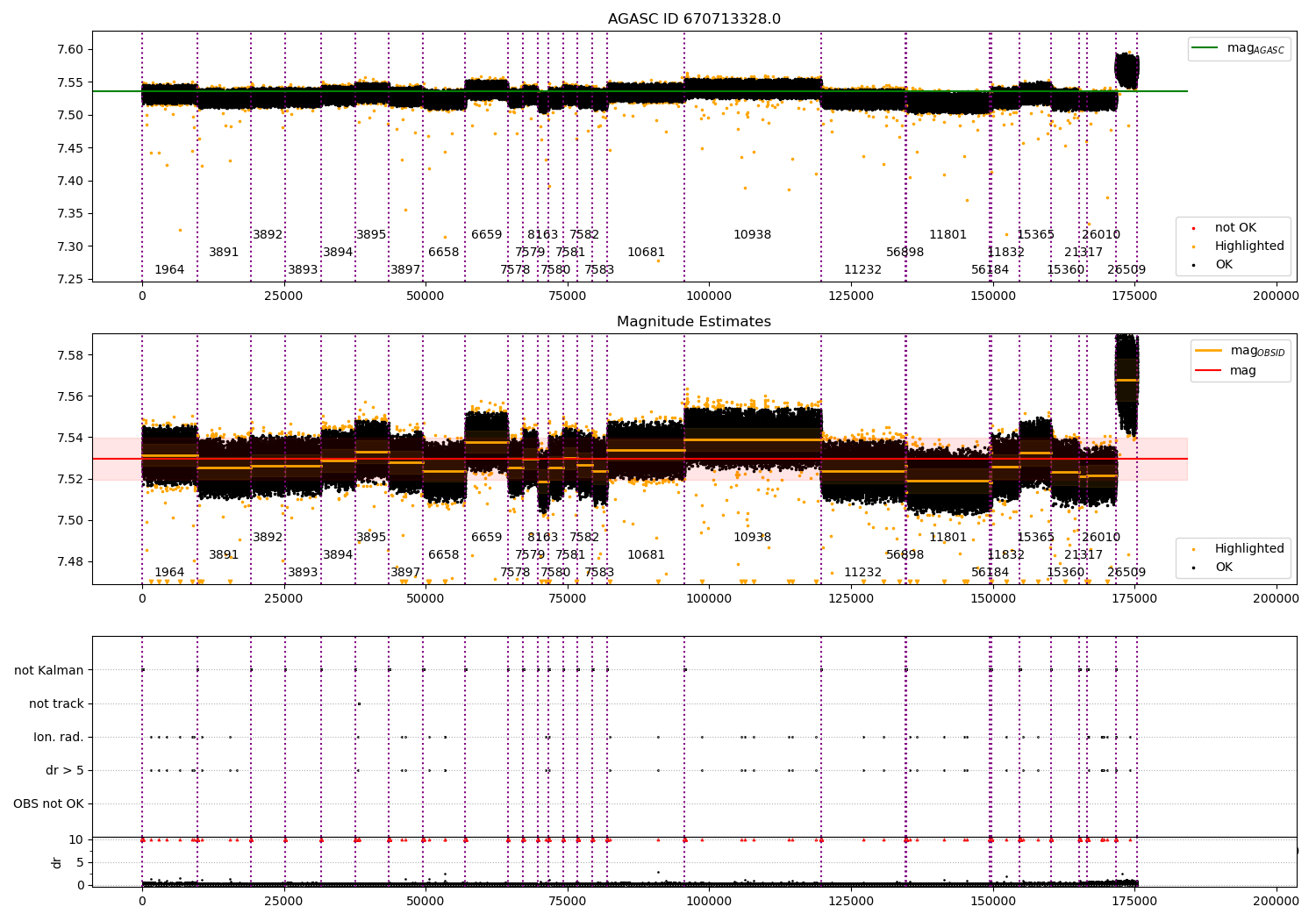Click the 7.58 y-axis tick label
1316x921 pixels.
pos(70,355)
